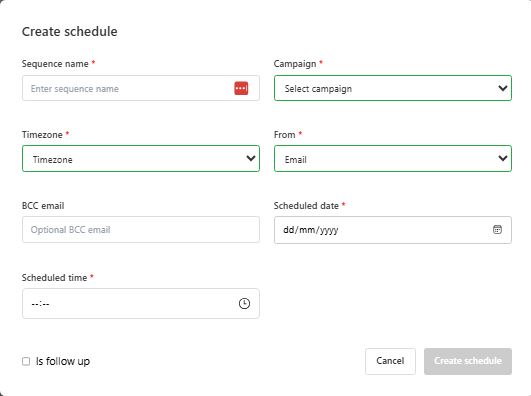Image resolution: width=531 pixels, height=396 pixels.
Task: Expand the Timezone dropdown
Action: coord(141,159)
